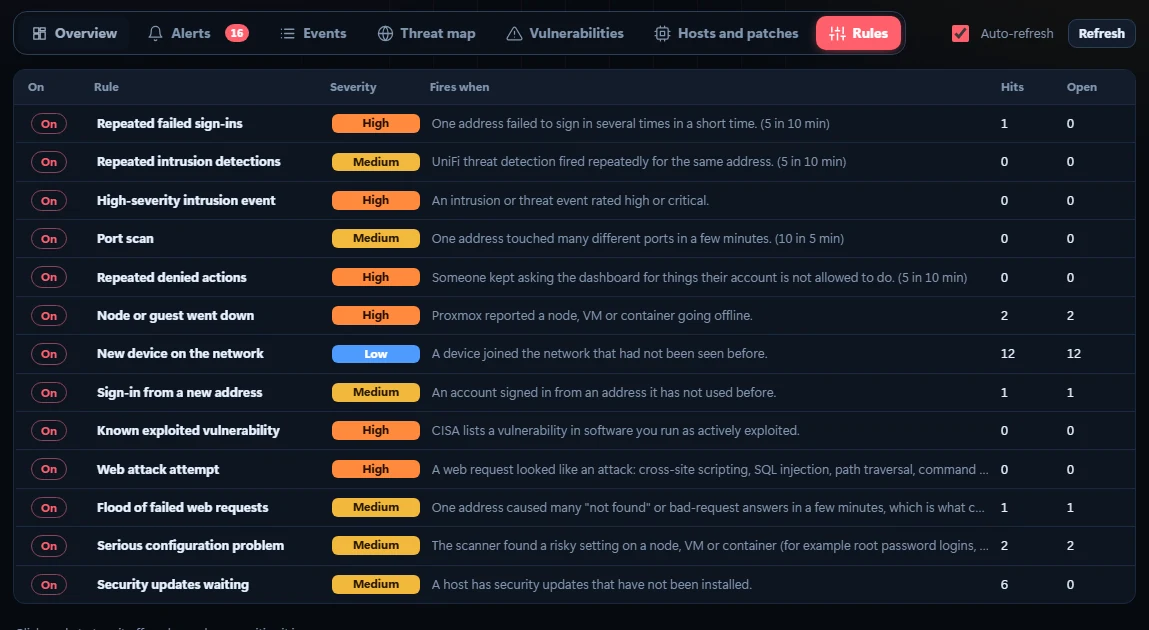Click Medium severity badge for Security updates waiting
The width and height of the screenshot is (1149, 630).
point(376,585)
